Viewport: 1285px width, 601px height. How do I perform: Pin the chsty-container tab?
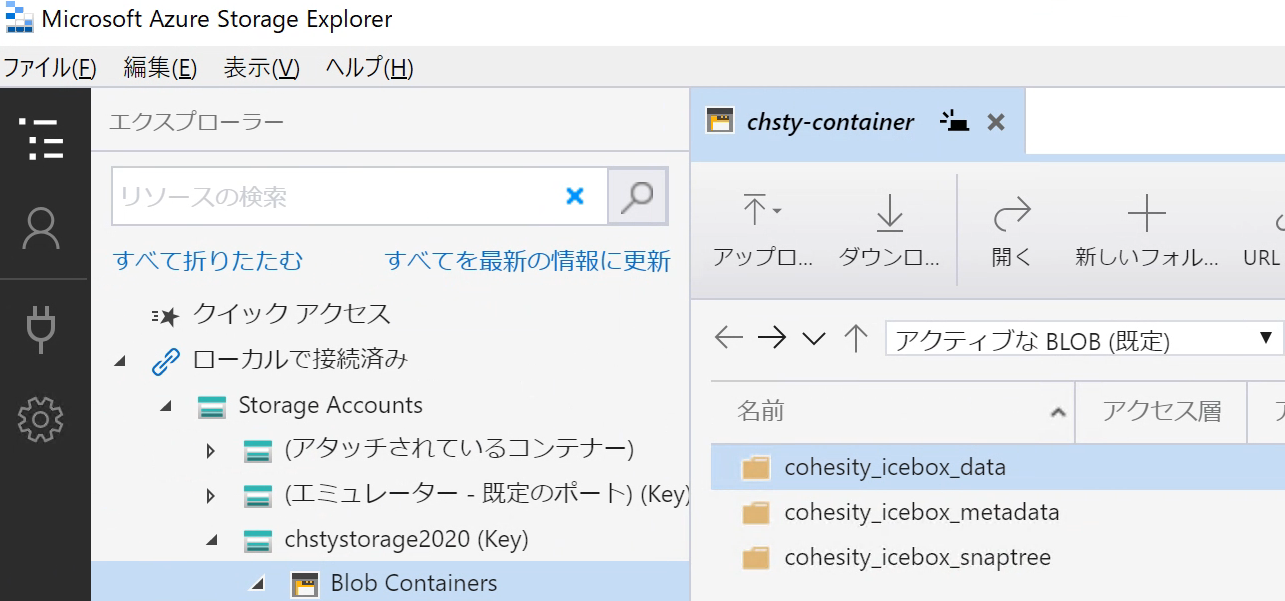pyautogui.click(x=955, y=122)
